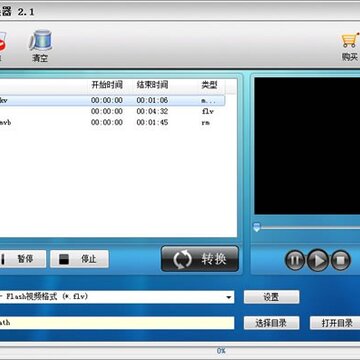This screenshot has height=360, width=360.
Task: Open the 设置 settings button
Action: coord(271,297)
